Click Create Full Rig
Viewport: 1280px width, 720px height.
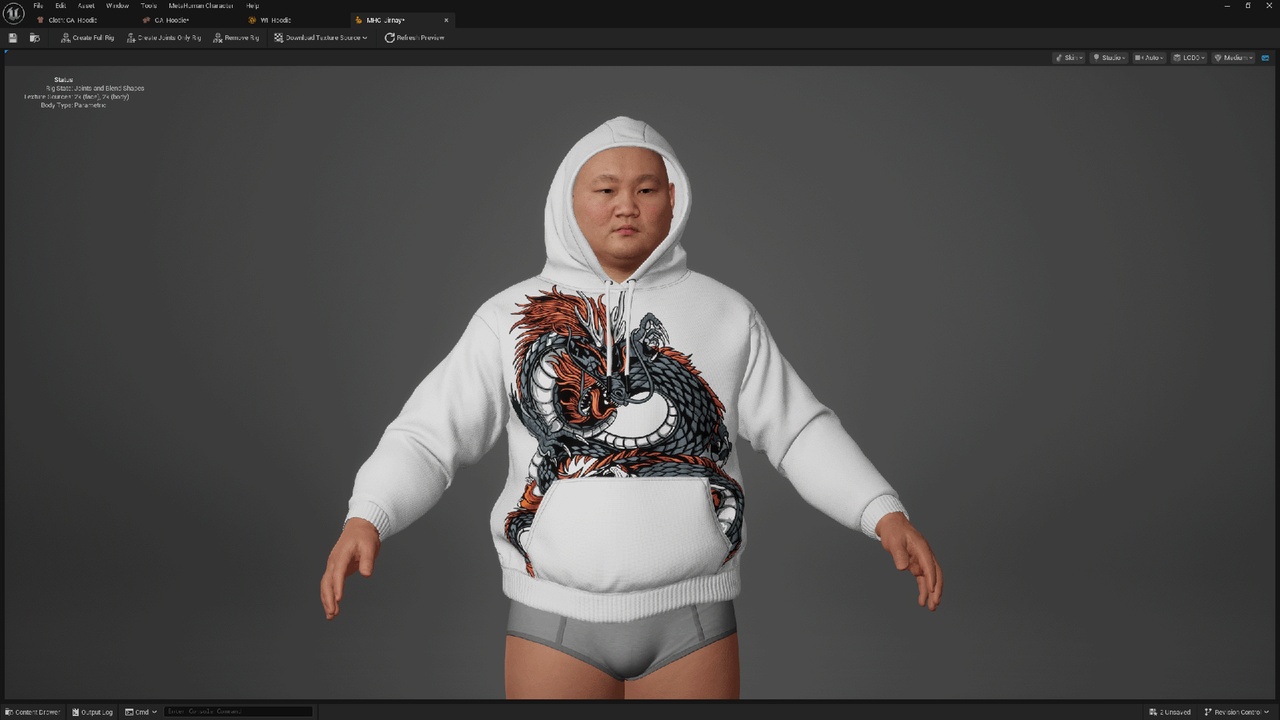(x=87, y=38)
